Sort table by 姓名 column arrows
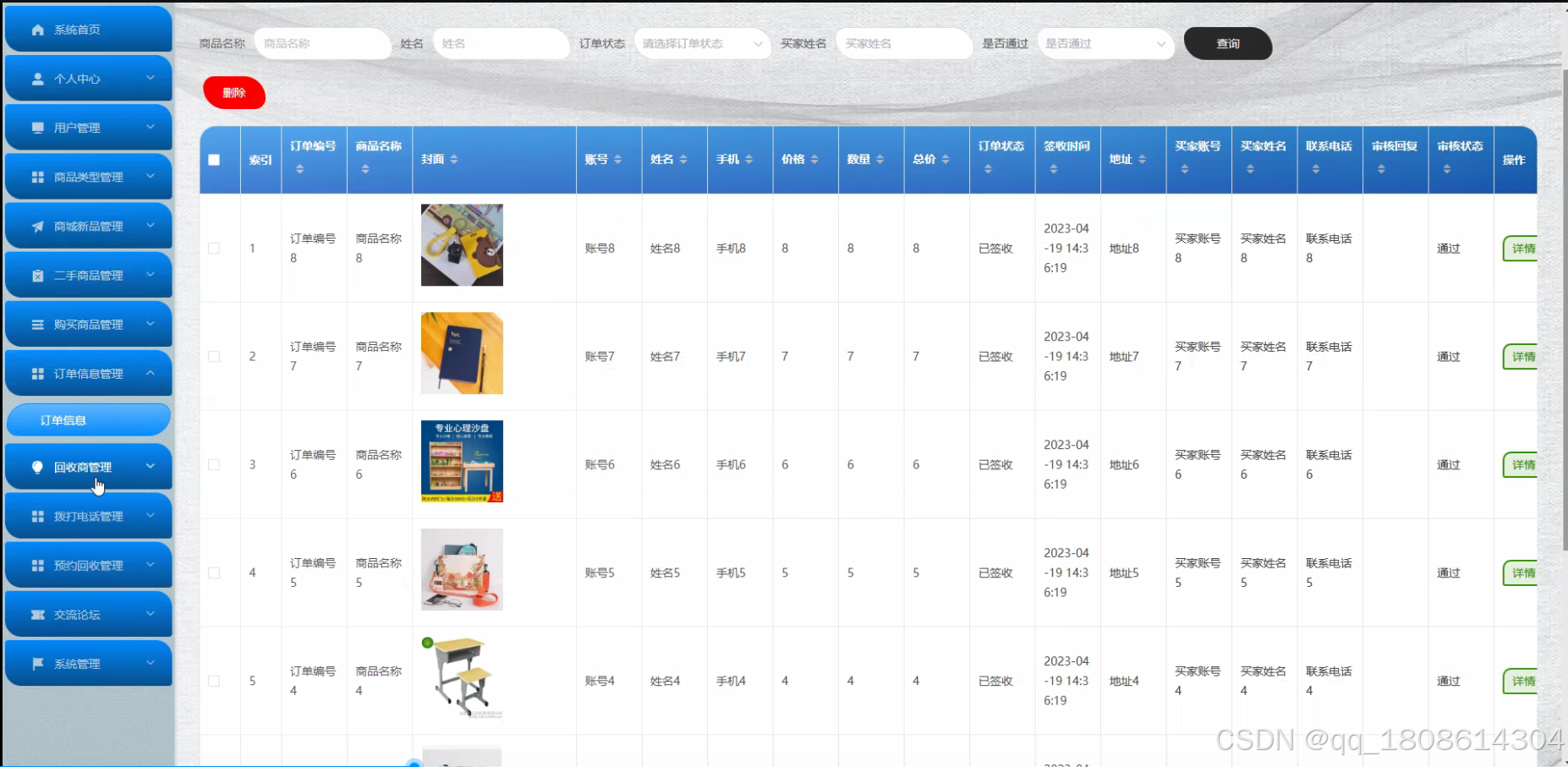Viewport: 1568px width, 767px height. pyautogui.click(x=683, y=159)
